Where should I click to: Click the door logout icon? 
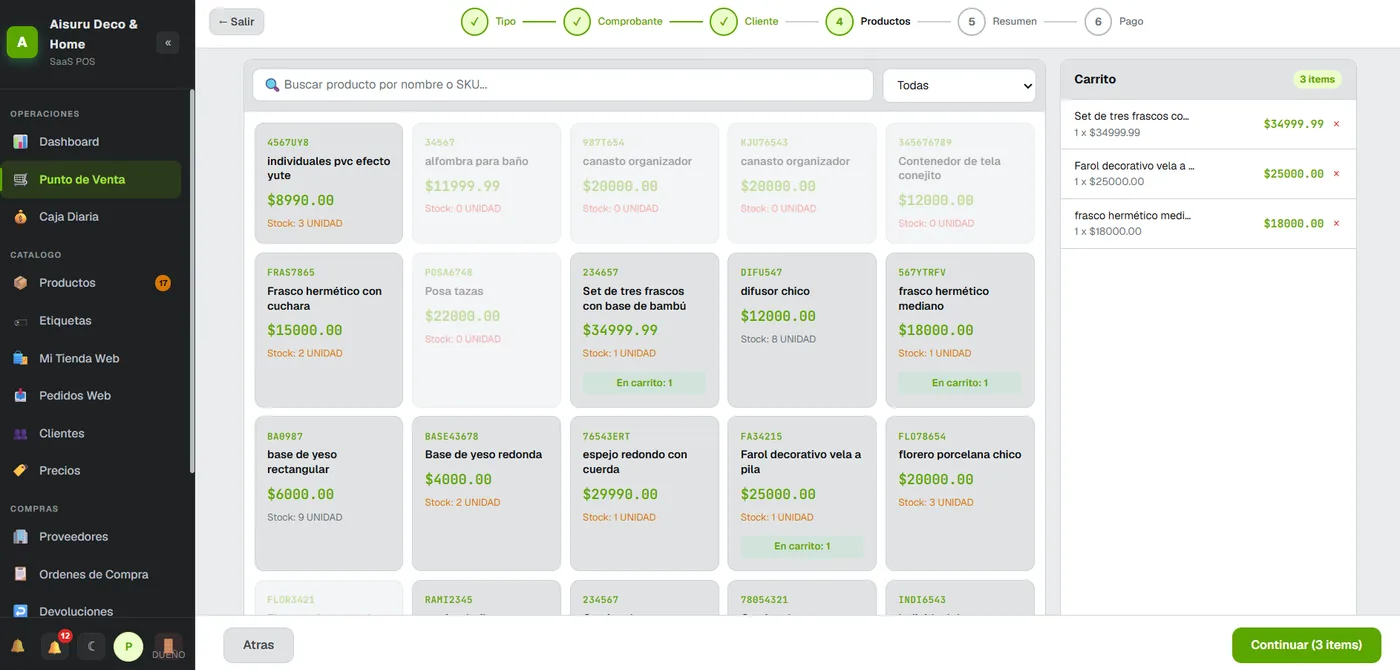168,646
